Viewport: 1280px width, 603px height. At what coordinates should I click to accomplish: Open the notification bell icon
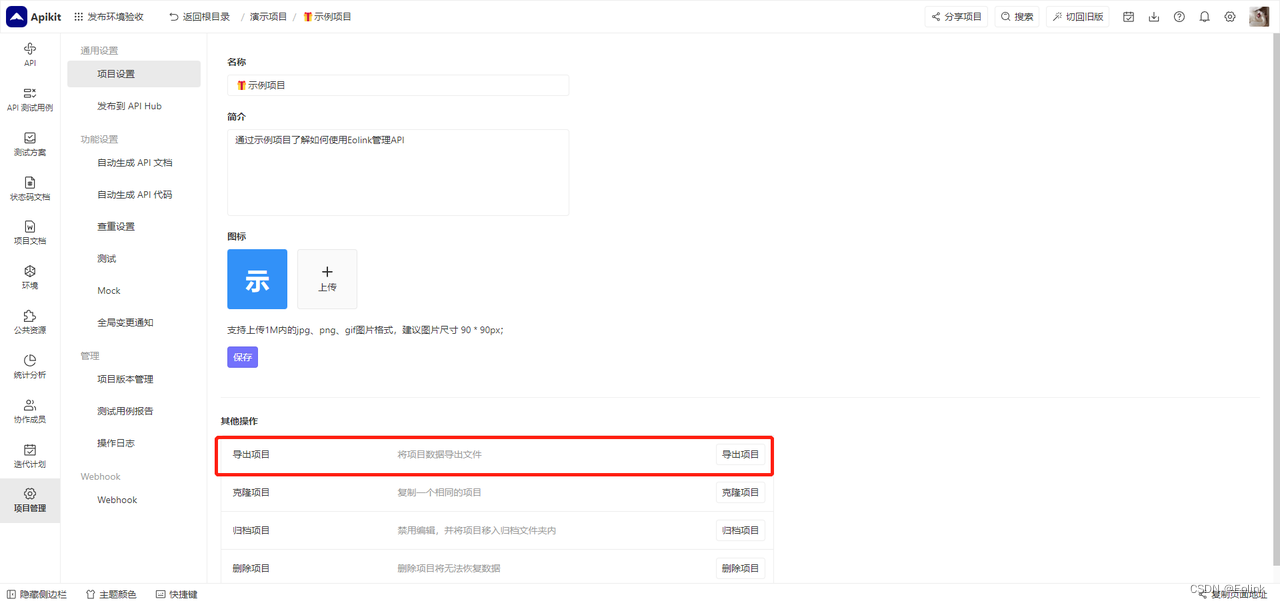click(x=1204, y=16)
